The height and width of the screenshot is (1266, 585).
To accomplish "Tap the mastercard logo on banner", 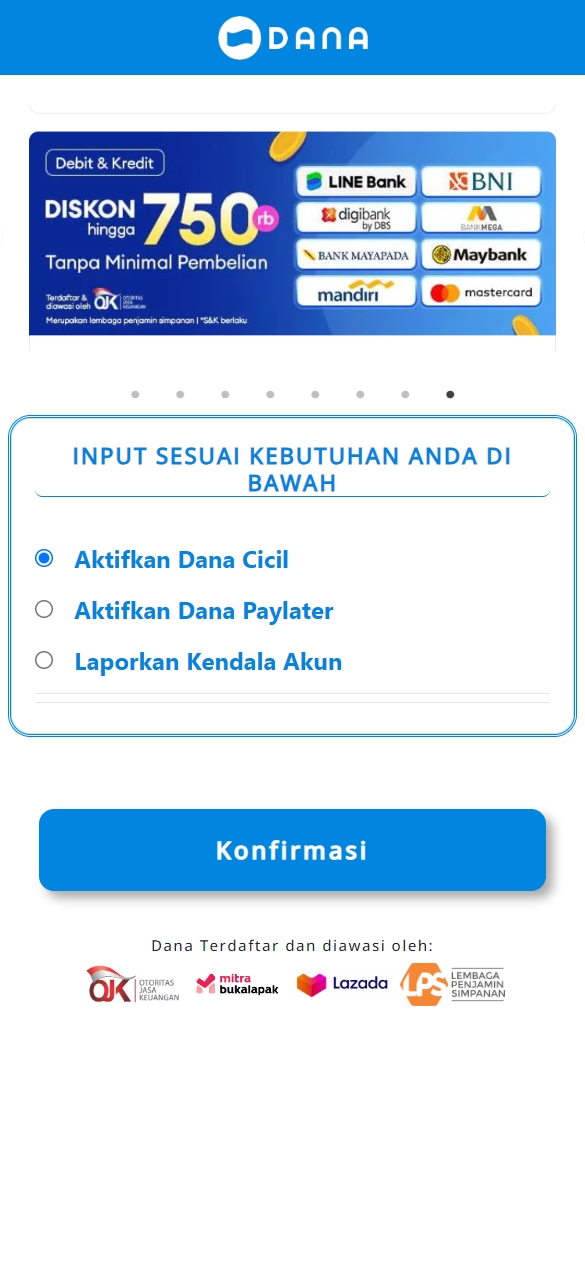I will (x=481, y=292).
